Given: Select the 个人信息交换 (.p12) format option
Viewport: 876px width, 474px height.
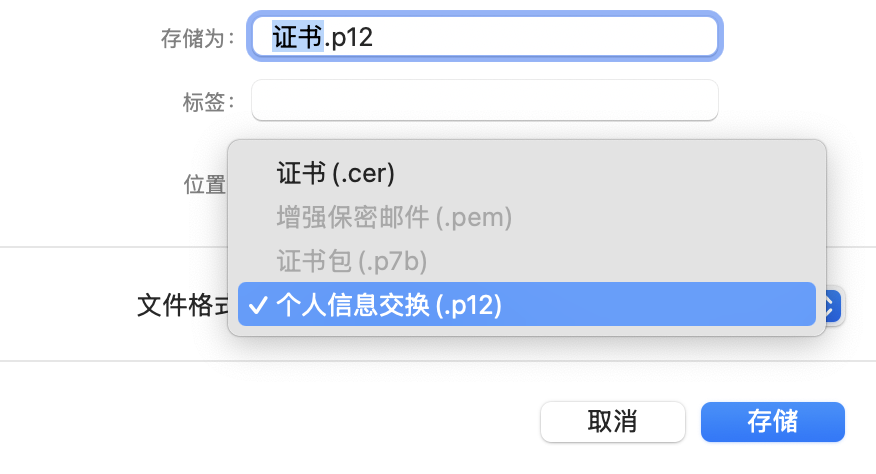Looking at the screenshot, I should pyautogui.click(x=389, y=305).
